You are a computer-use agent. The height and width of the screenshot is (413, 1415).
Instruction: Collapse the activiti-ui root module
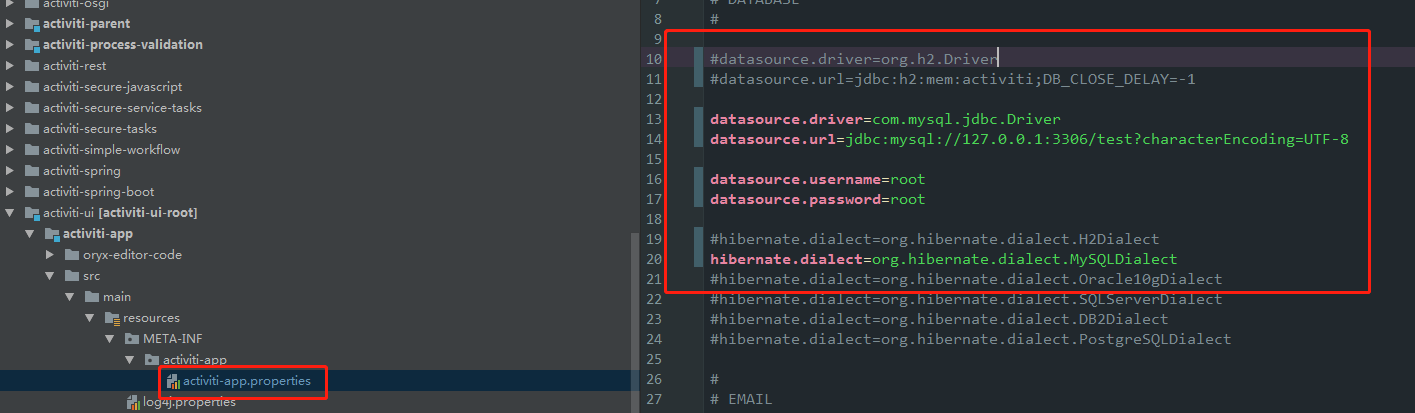(10, 213)
